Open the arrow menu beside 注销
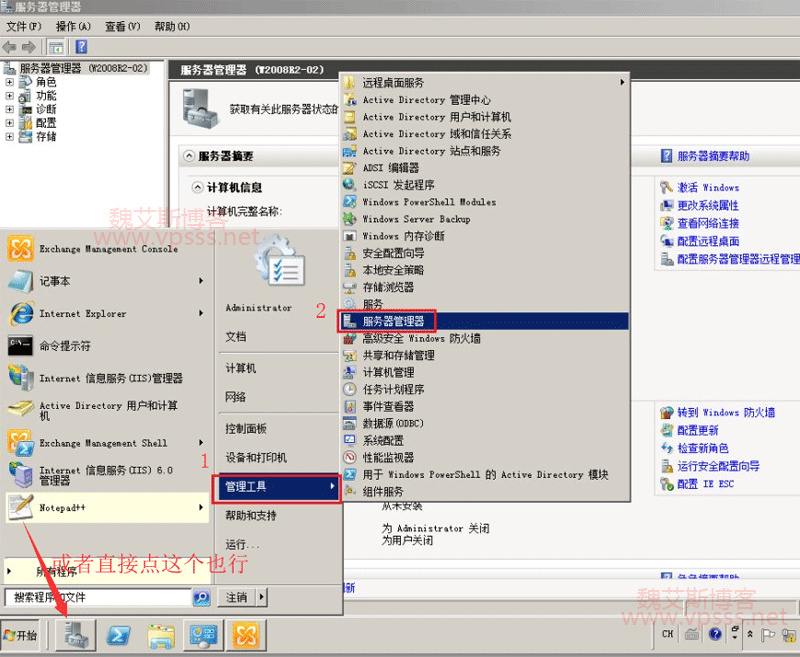Image resolution: width=800 pixels, height=657 pixels. pyautogui.click(x=262, y=597)
